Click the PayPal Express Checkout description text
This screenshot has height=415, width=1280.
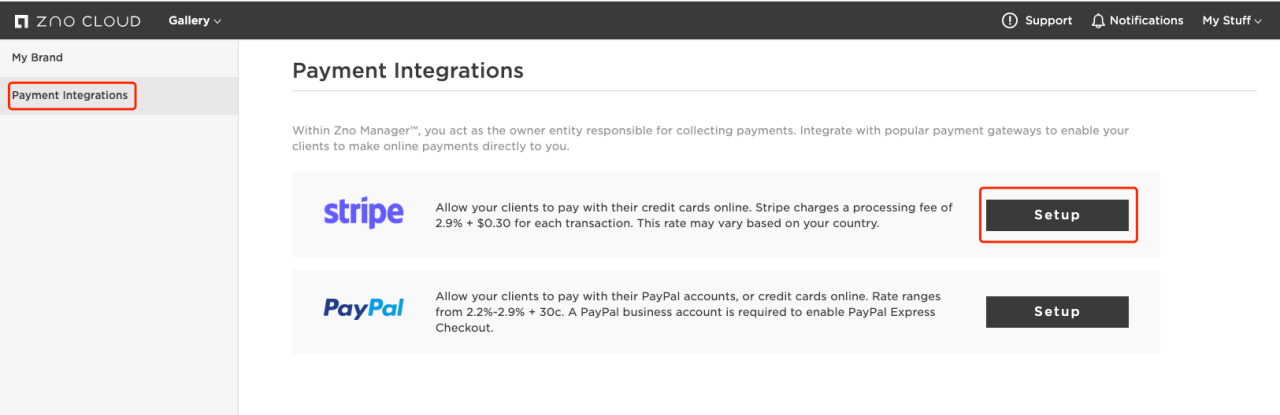tap(688, 312)
